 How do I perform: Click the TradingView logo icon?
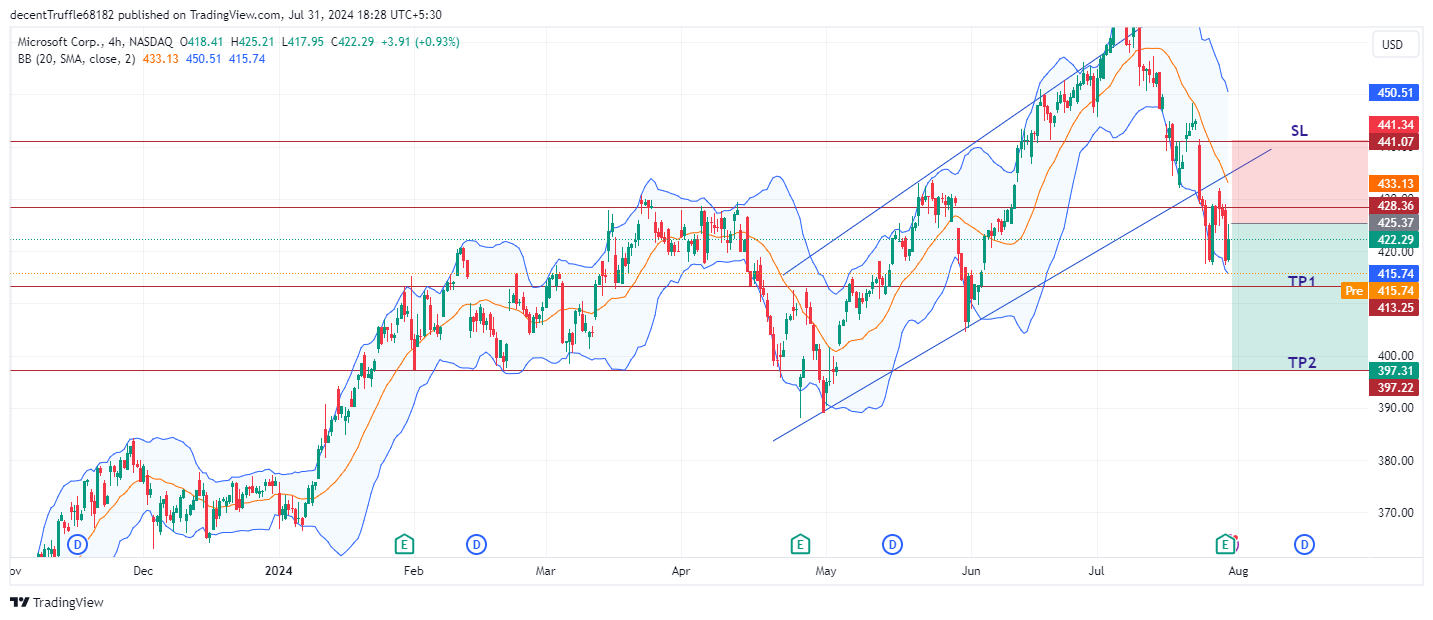click(x=19, y=602)
